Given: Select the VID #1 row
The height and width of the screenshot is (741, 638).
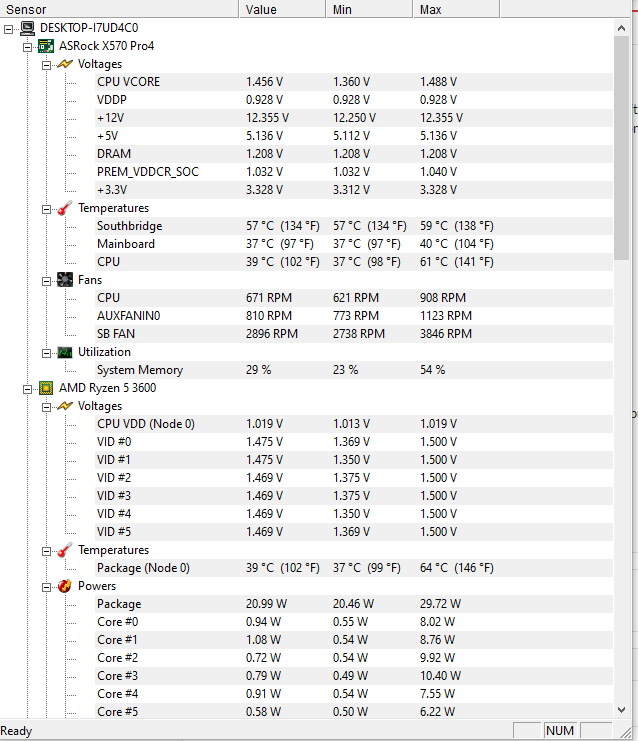Looking at the screenshot, I should [354, 460].
